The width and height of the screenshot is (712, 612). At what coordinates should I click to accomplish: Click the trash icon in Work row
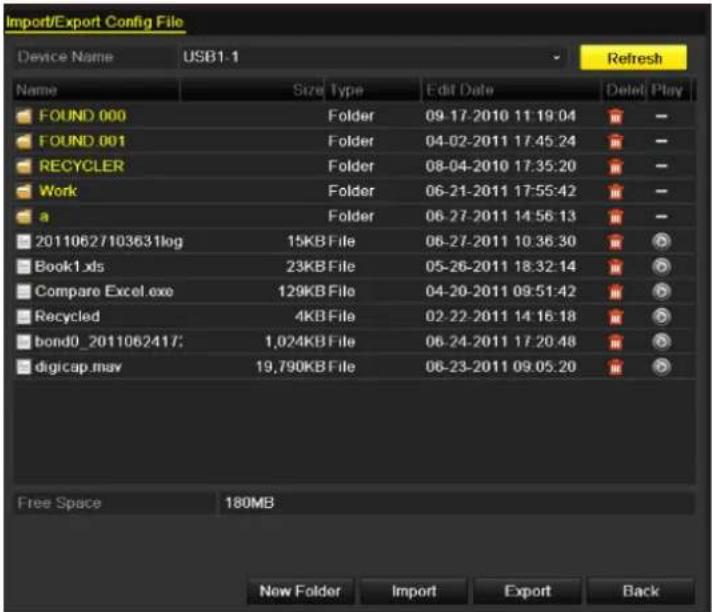click(x=615, y=192)
